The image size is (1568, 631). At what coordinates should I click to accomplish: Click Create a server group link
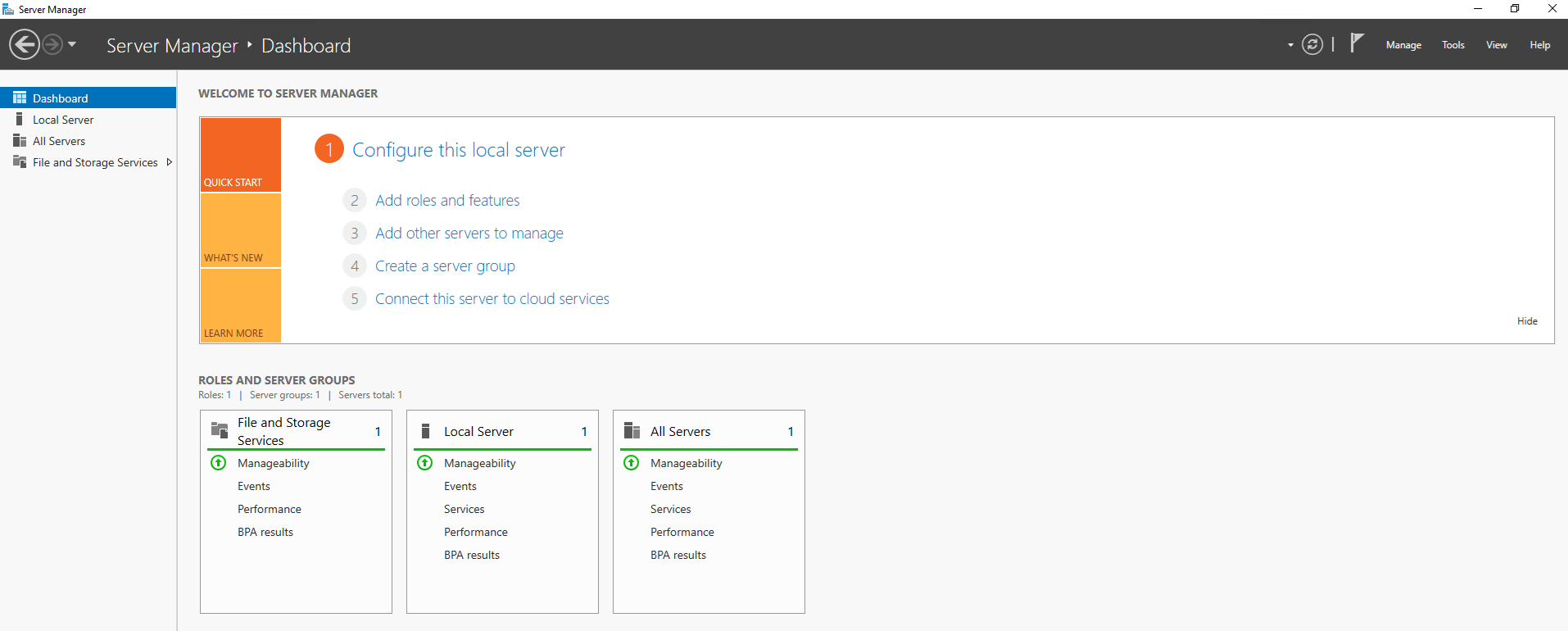tap(445, 266)
